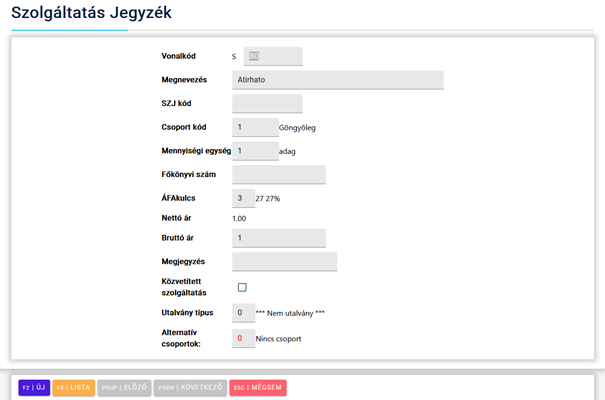Image resolution: width=605 pixels, height=400 pixels.
Task: Focus the Főkönyvi szám field
Action: click(x=278, y=175)
